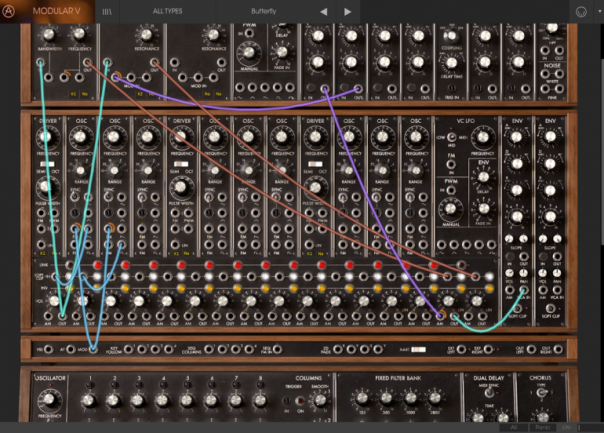Click the DELAY TIME knob
The width and height of the screenshot is (604, 433).
click(451, 62)
